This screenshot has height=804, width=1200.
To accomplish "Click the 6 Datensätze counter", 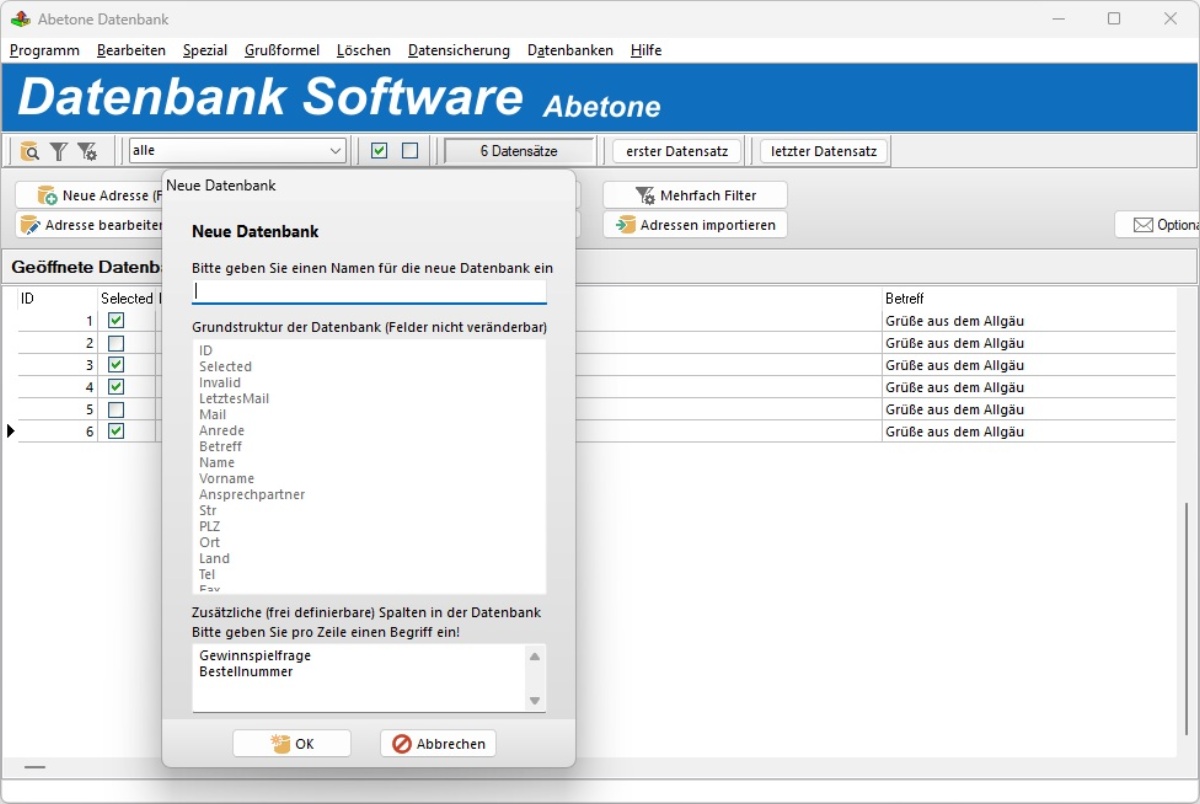I will click(519, 151).
